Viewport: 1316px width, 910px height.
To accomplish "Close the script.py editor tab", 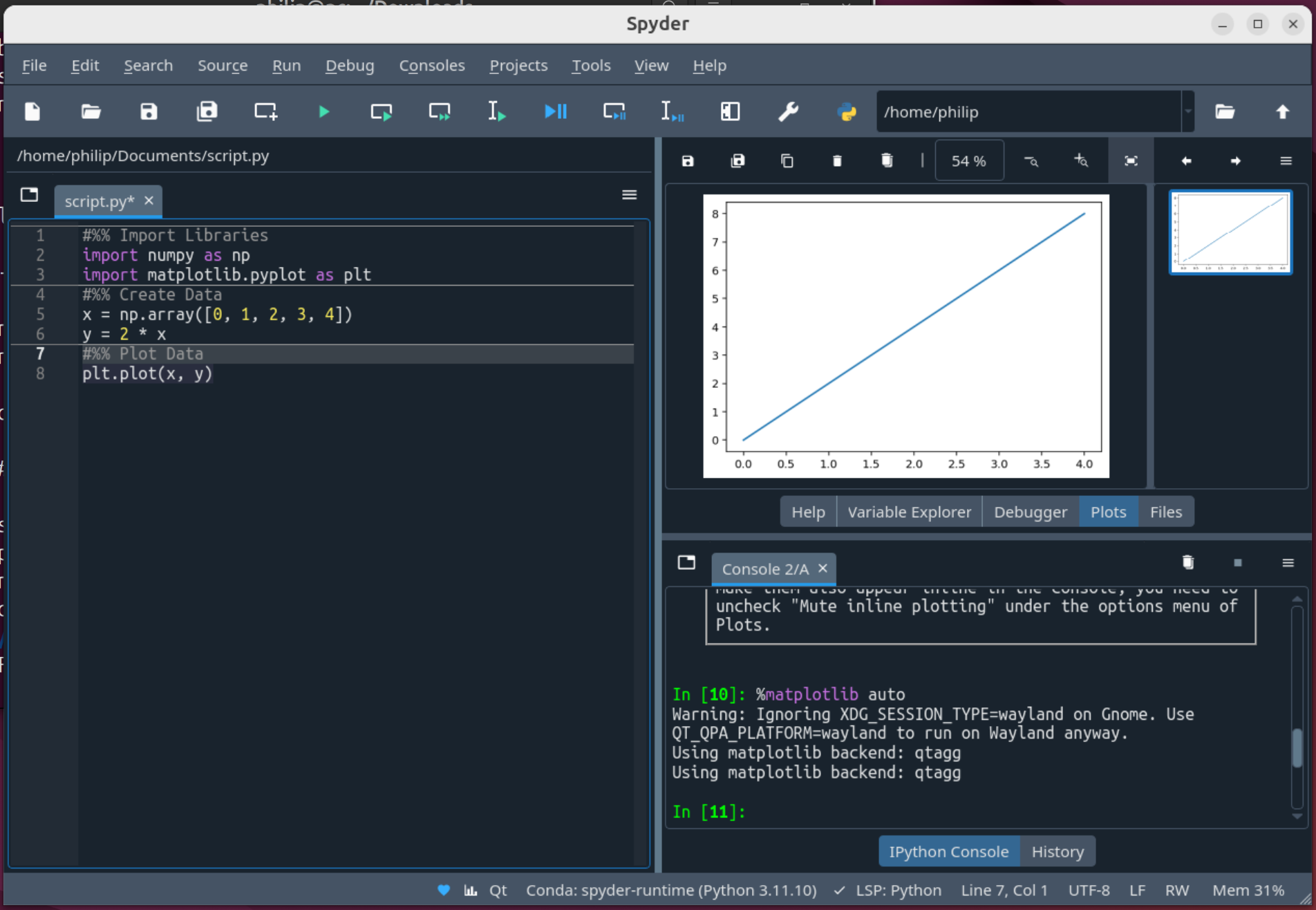I will tap(149, 201).
